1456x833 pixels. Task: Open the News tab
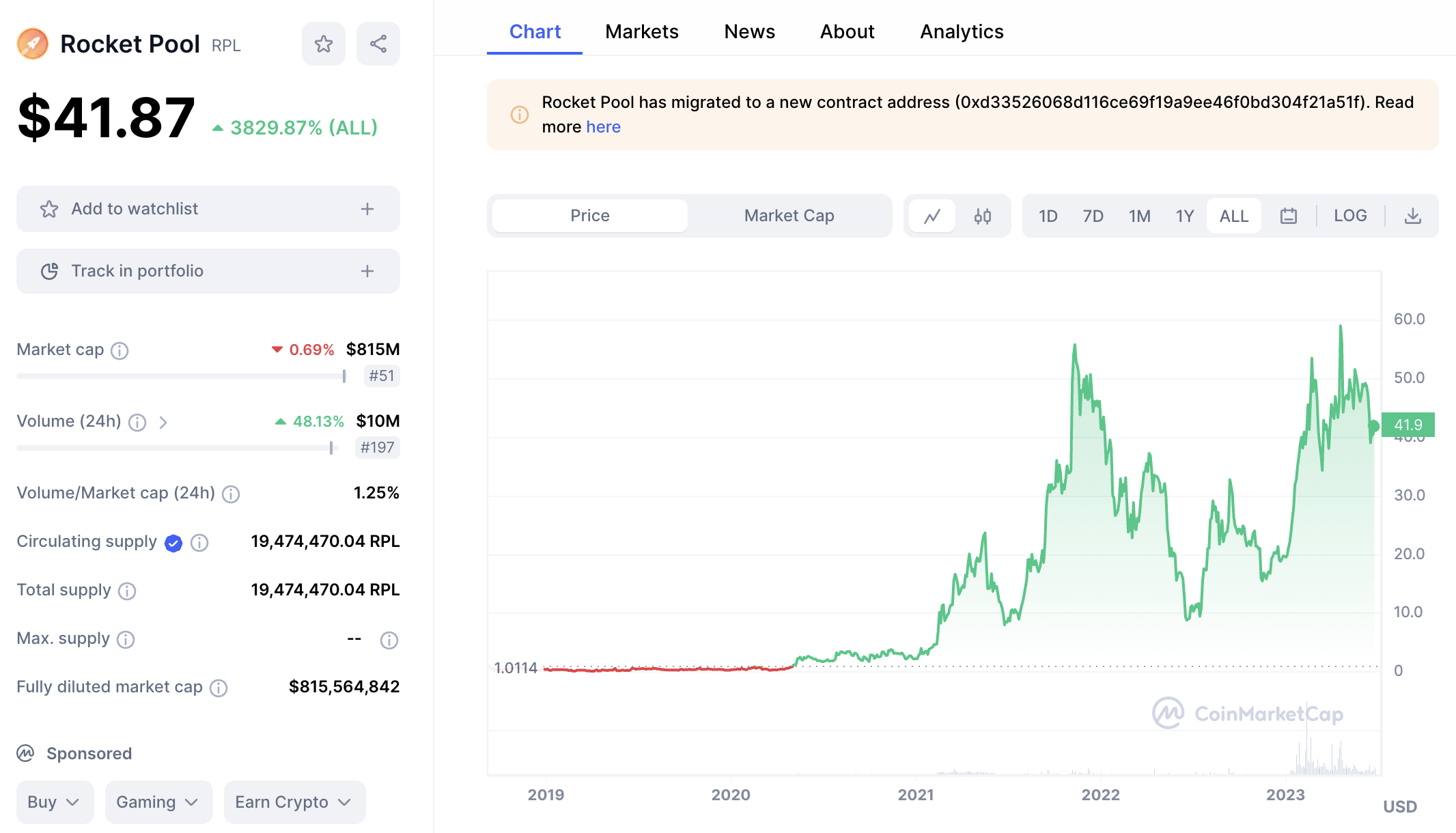point(749,31)
